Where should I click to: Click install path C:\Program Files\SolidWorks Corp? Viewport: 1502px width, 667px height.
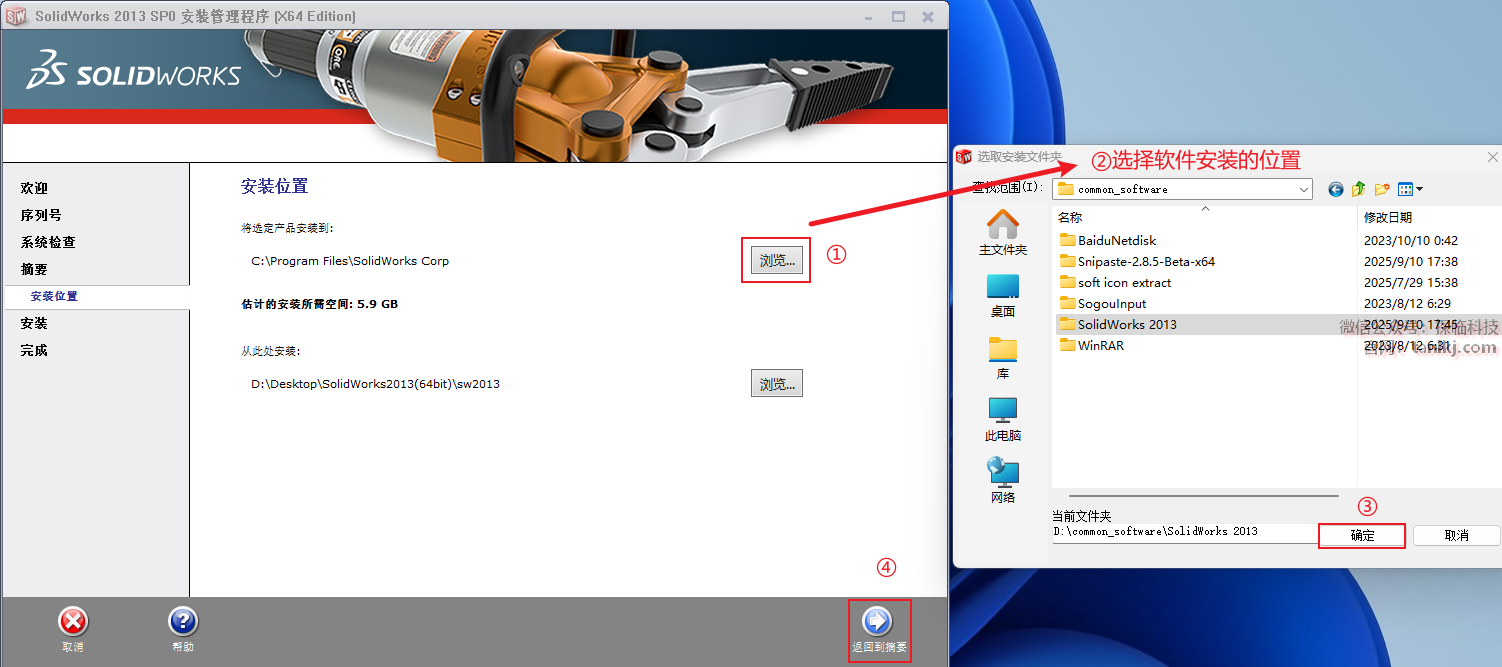click(x=350, y=261)
